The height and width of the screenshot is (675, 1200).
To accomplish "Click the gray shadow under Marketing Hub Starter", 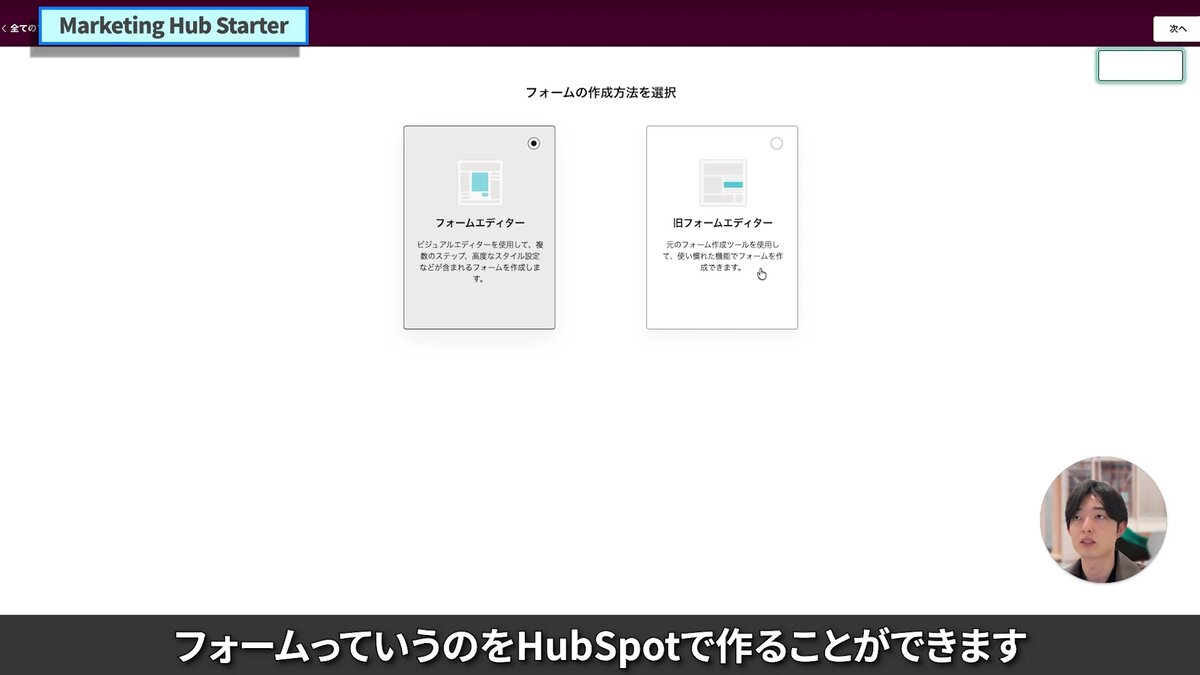I will tap(165, 51).
